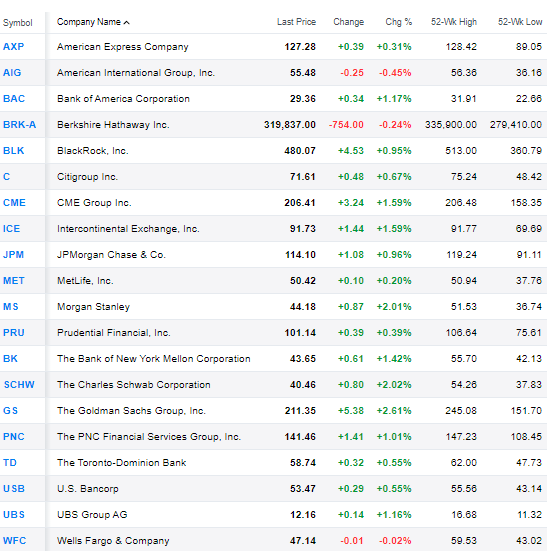This screenshot has height=551, width=547.
Task: Open the PNC ticker link
Action: coord(14,436)
